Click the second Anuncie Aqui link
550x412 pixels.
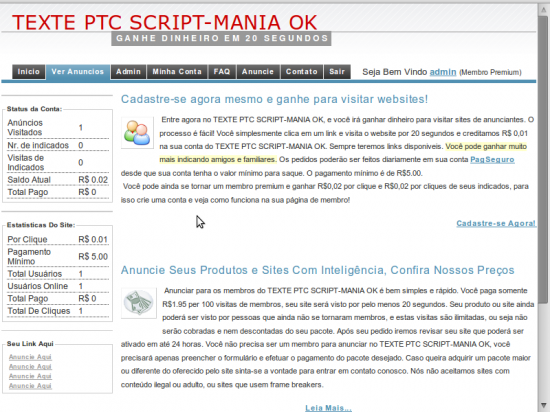pyautogui.click(x=30, y=366)
